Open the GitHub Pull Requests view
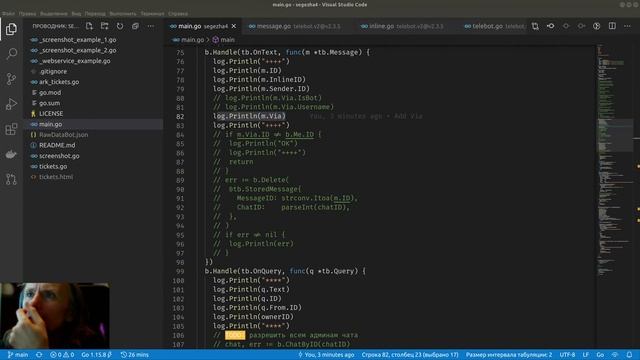 click(11, 179)
